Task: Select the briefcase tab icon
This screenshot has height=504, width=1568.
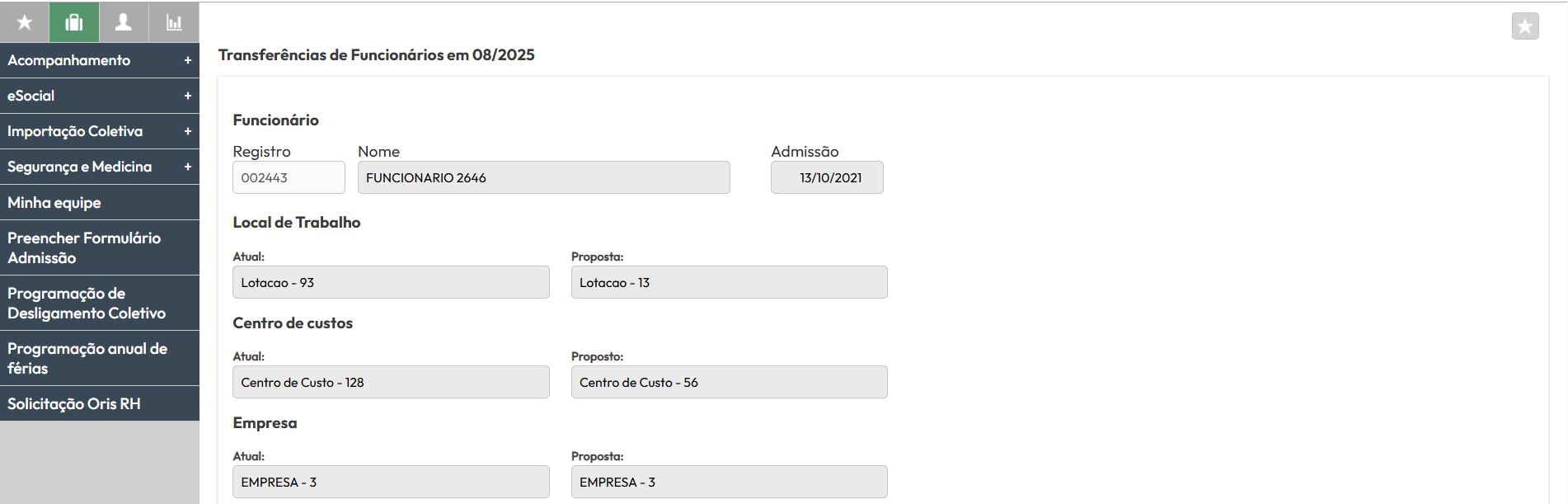Action: pyautogui.click(x=74, y=22)
